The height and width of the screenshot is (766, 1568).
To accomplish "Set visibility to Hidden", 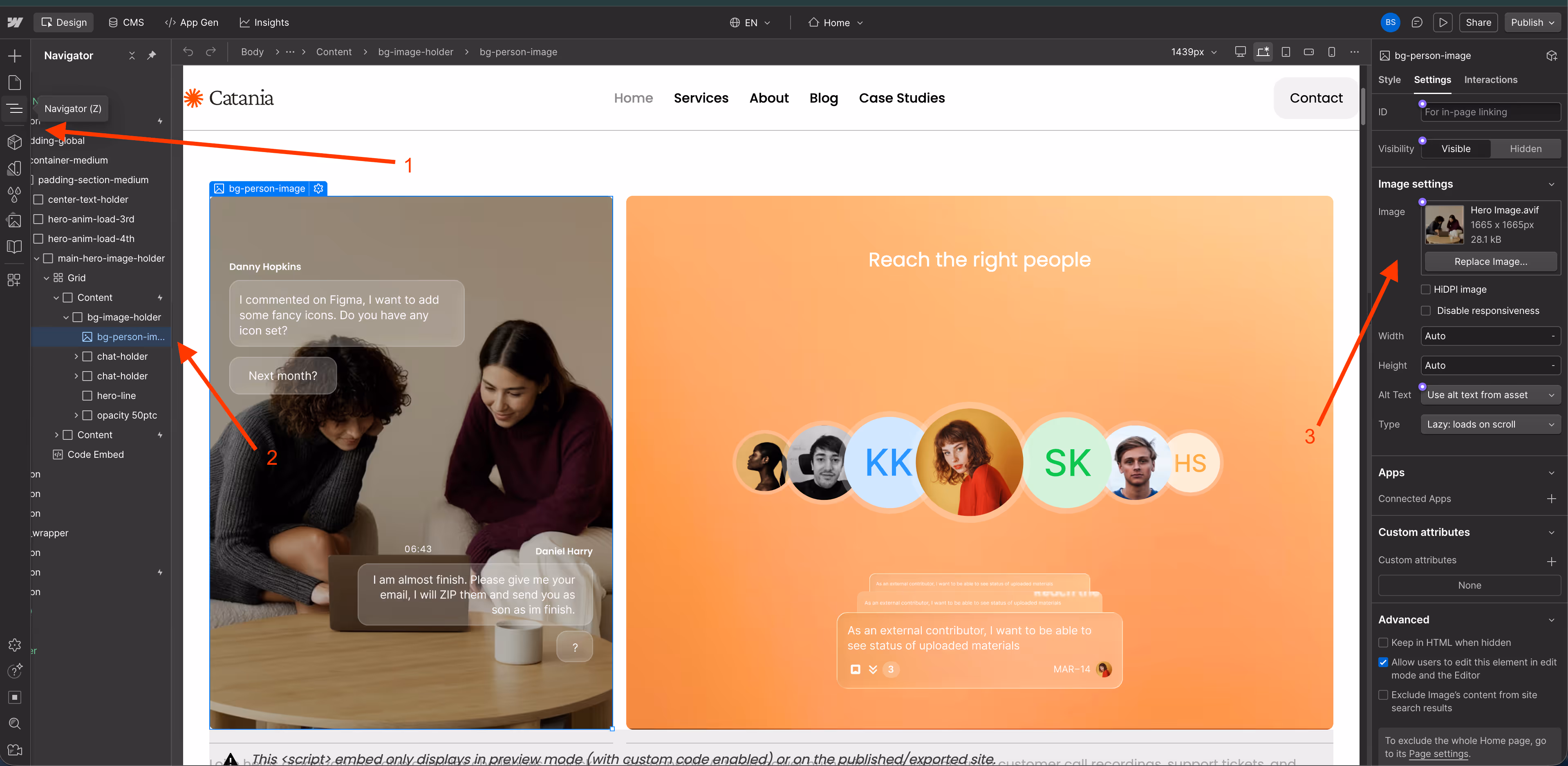I will pyautogui.click(x=1525, y=148).
